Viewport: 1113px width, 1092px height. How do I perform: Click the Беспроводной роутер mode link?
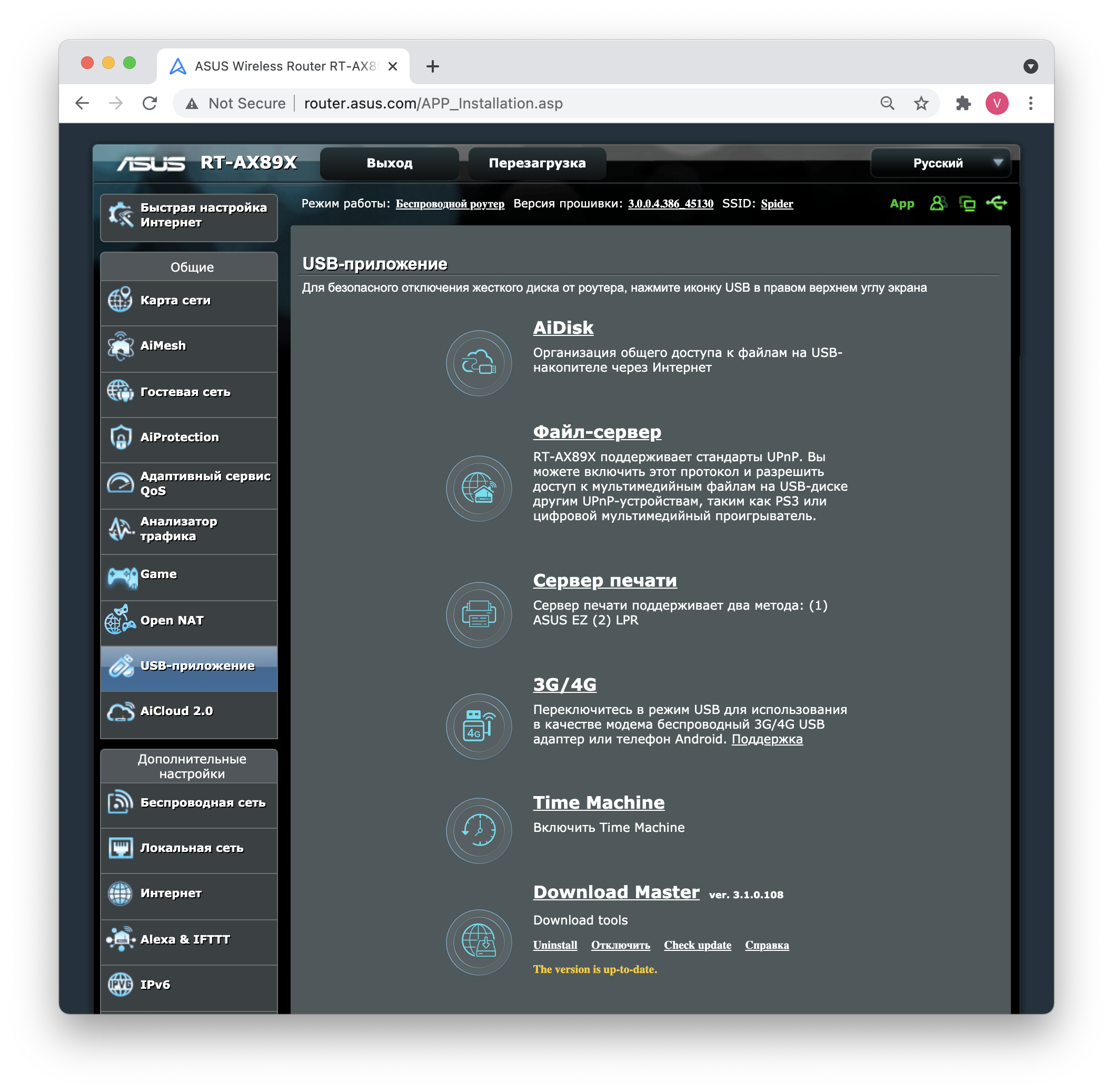click(450, 204)
